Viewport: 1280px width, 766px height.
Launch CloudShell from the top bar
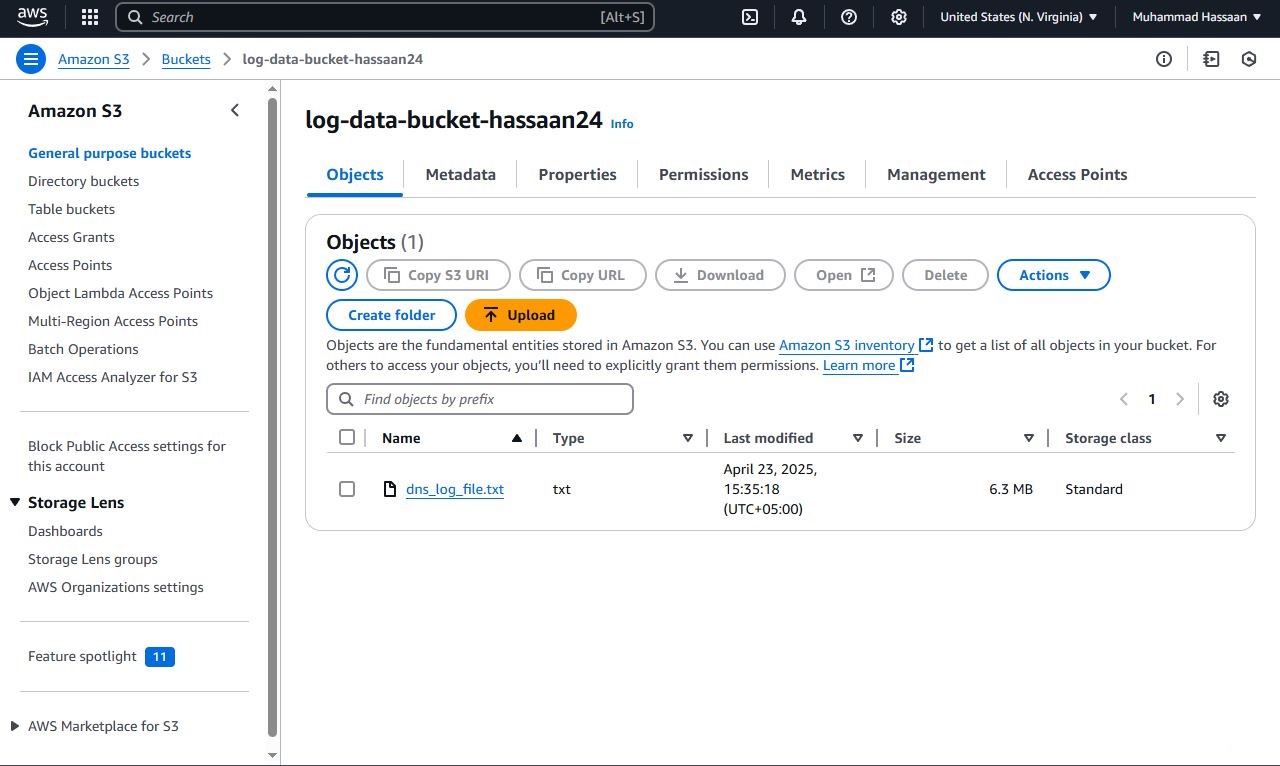(749, 17)
